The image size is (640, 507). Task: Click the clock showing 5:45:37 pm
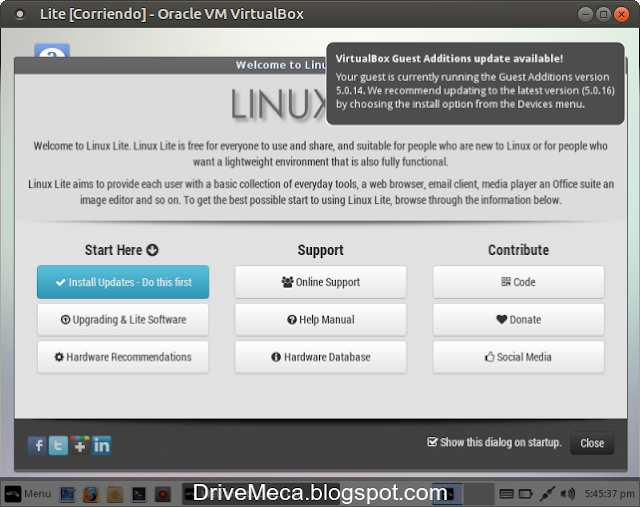(x=609, y=494)
